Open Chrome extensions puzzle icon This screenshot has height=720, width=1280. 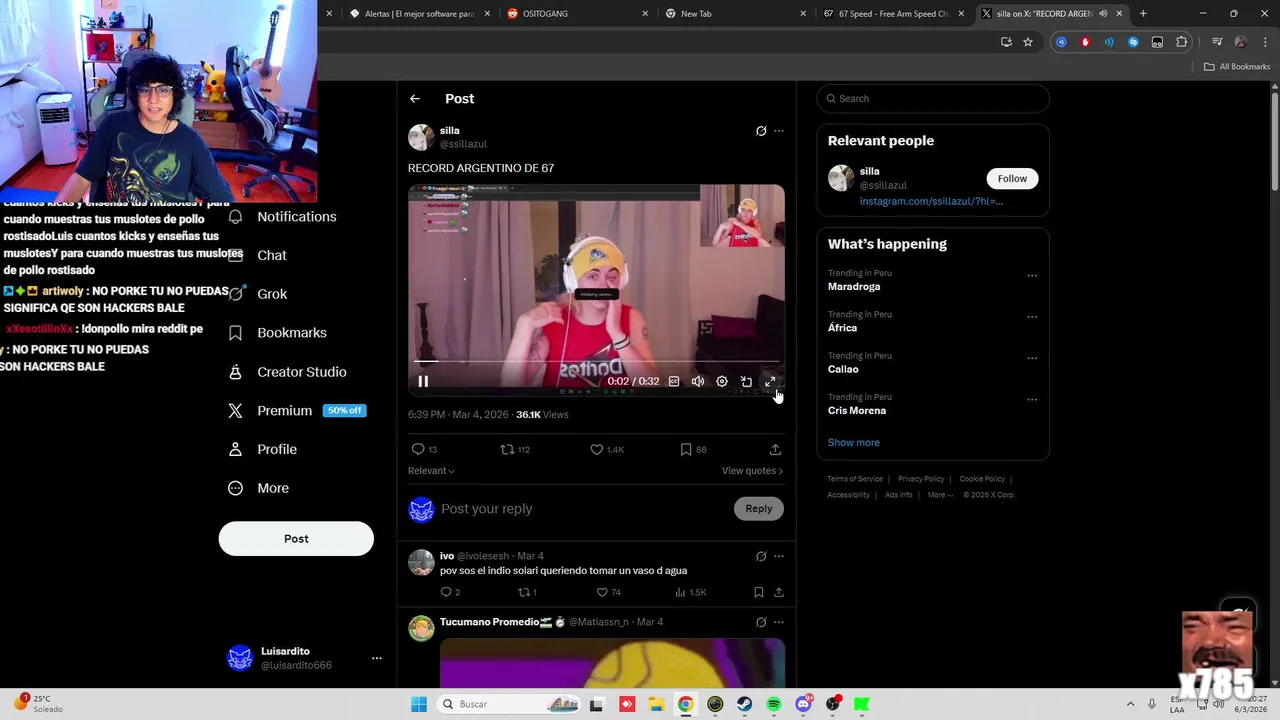coord(1182,42)
